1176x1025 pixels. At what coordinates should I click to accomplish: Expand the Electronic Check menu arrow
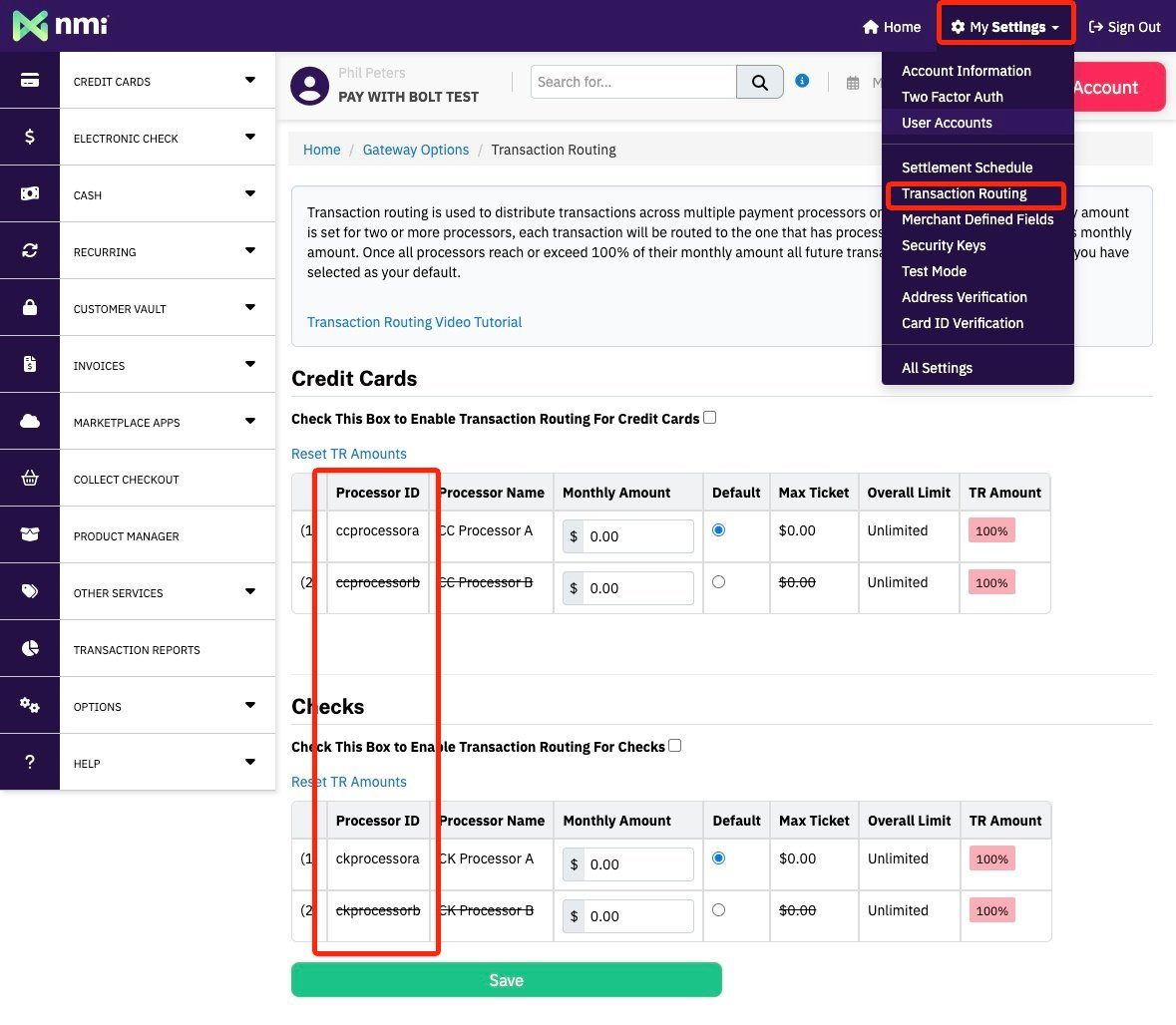[x=250, y=137]
